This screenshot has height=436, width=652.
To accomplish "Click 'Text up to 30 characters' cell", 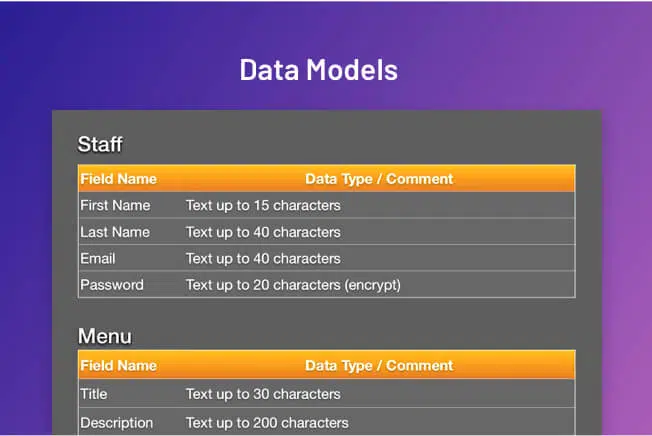I will 263,394.
